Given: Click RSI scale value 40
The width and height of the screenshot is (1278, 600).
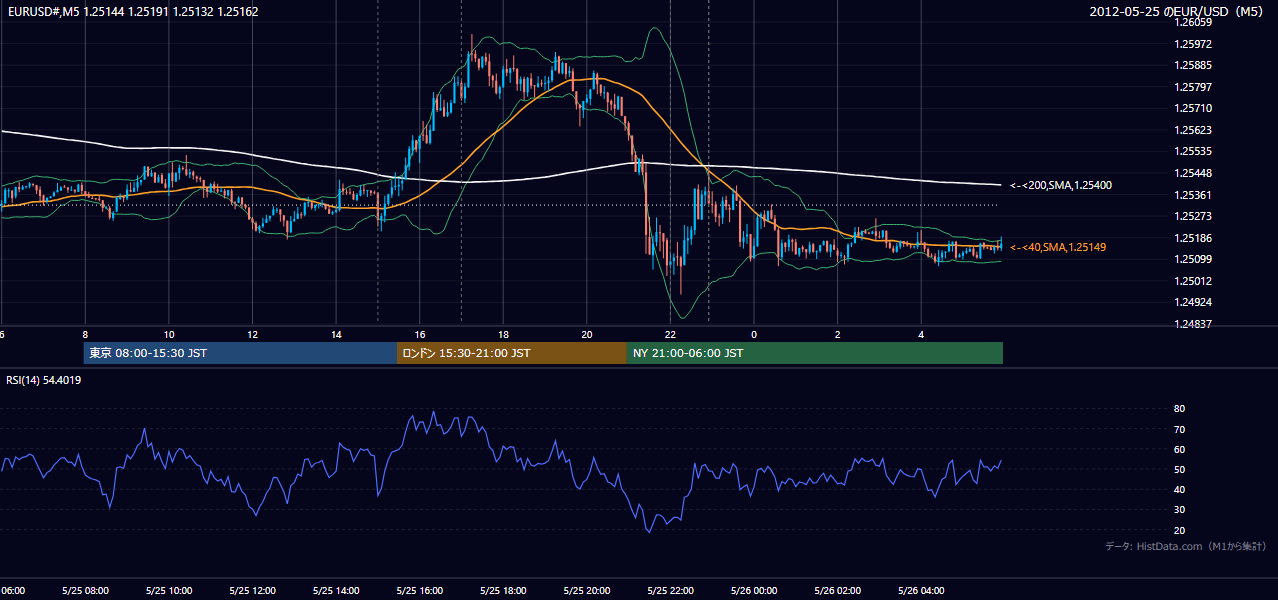Looking at the screenshot, I should pyautogui.click(x=1179, y=489).
